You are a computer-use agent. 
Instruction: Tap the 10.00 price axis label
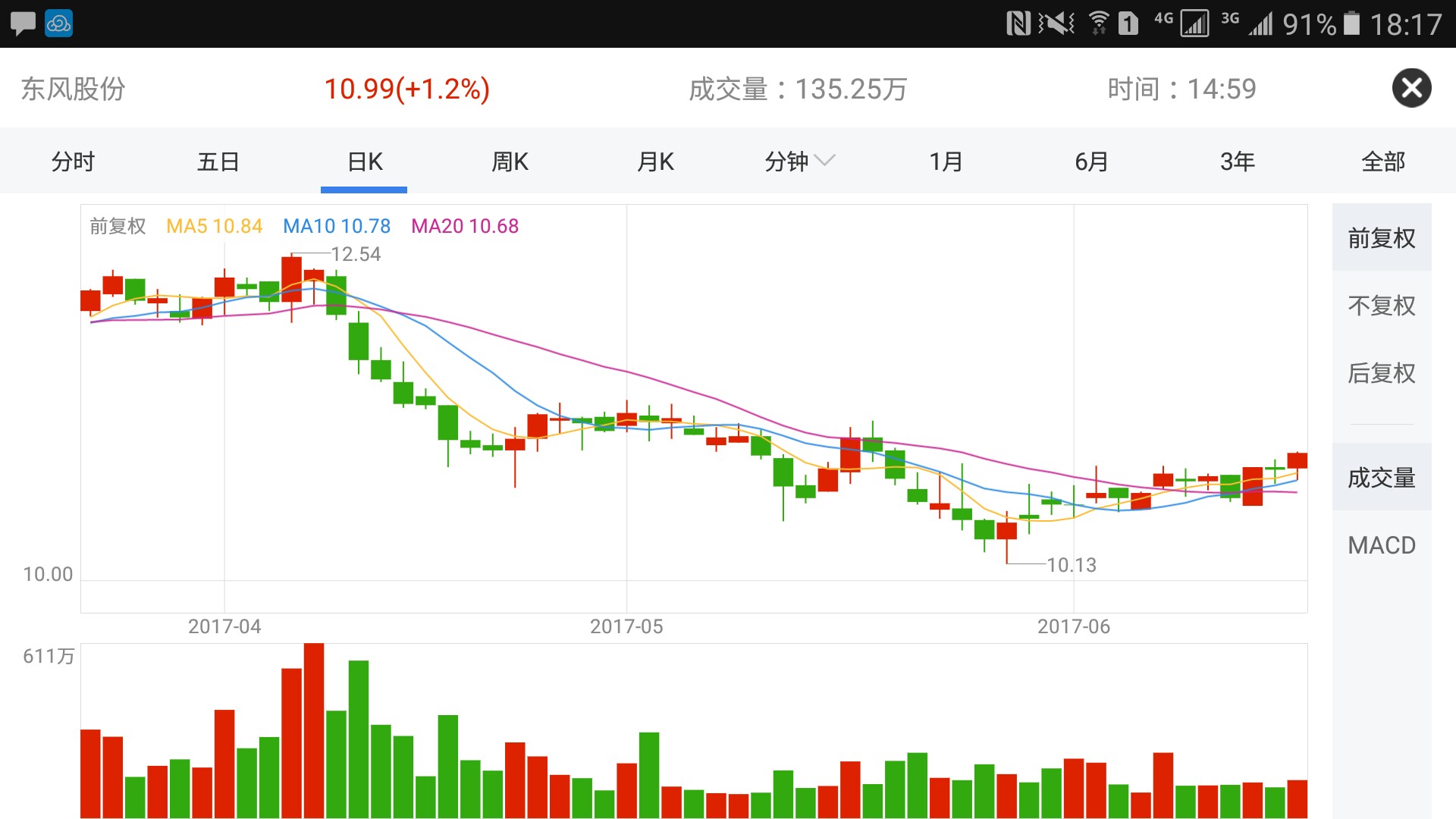click(48, 574)
